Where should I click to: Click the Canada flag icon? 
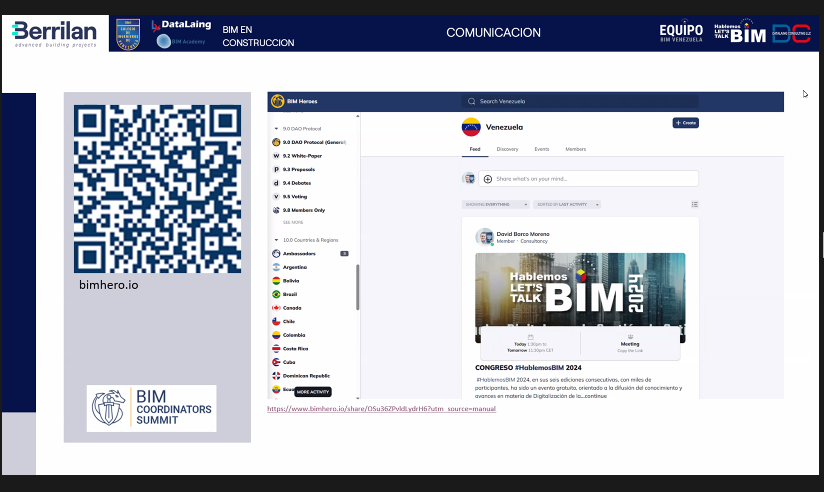(x=276, y=308)
